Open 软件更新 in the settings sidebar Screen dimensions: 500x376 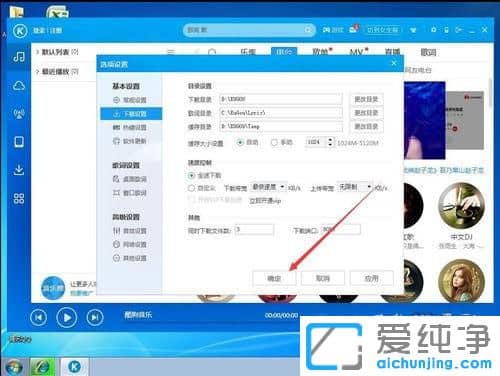[x=130, y=141]
